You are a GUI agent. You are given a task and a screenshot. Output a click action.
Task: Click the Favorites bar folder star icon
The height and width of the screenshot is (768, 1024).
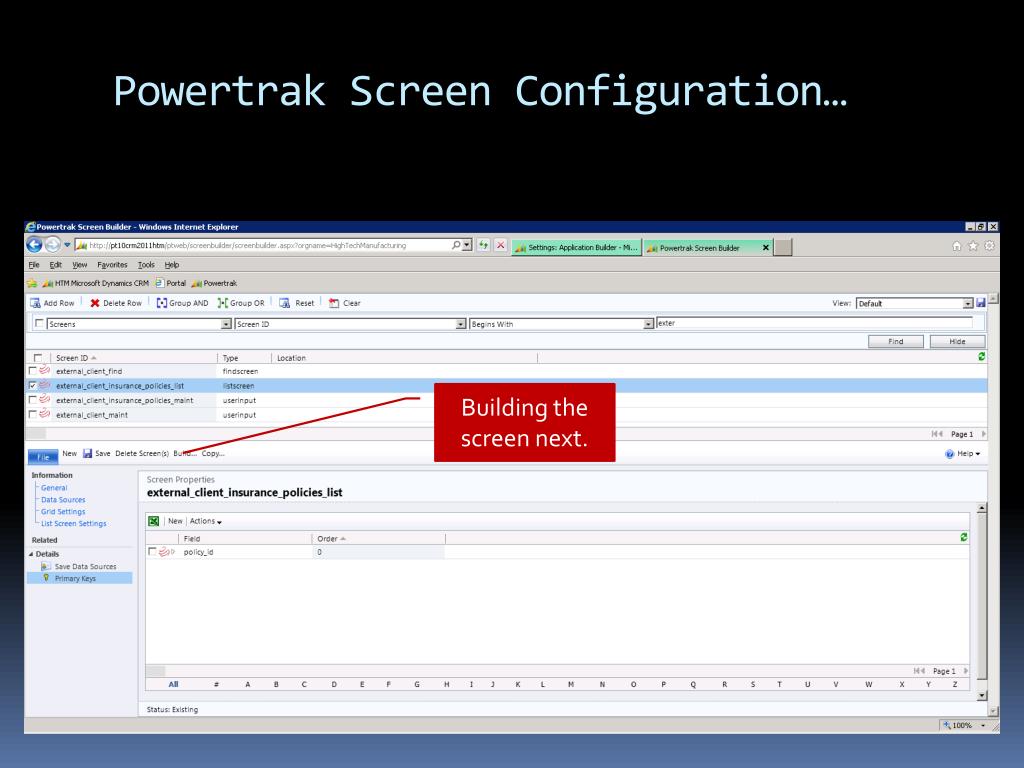31,283
